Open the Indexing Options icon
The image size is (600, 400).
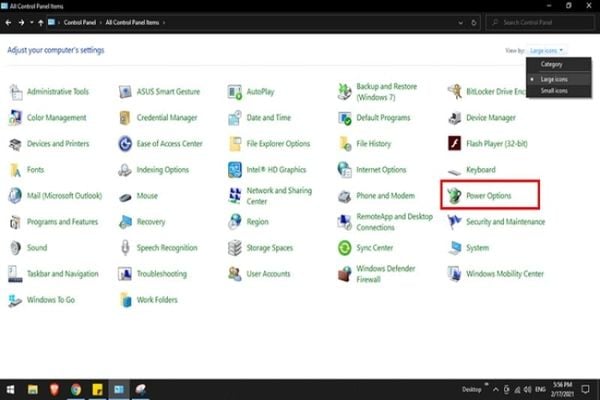(125, 170)
